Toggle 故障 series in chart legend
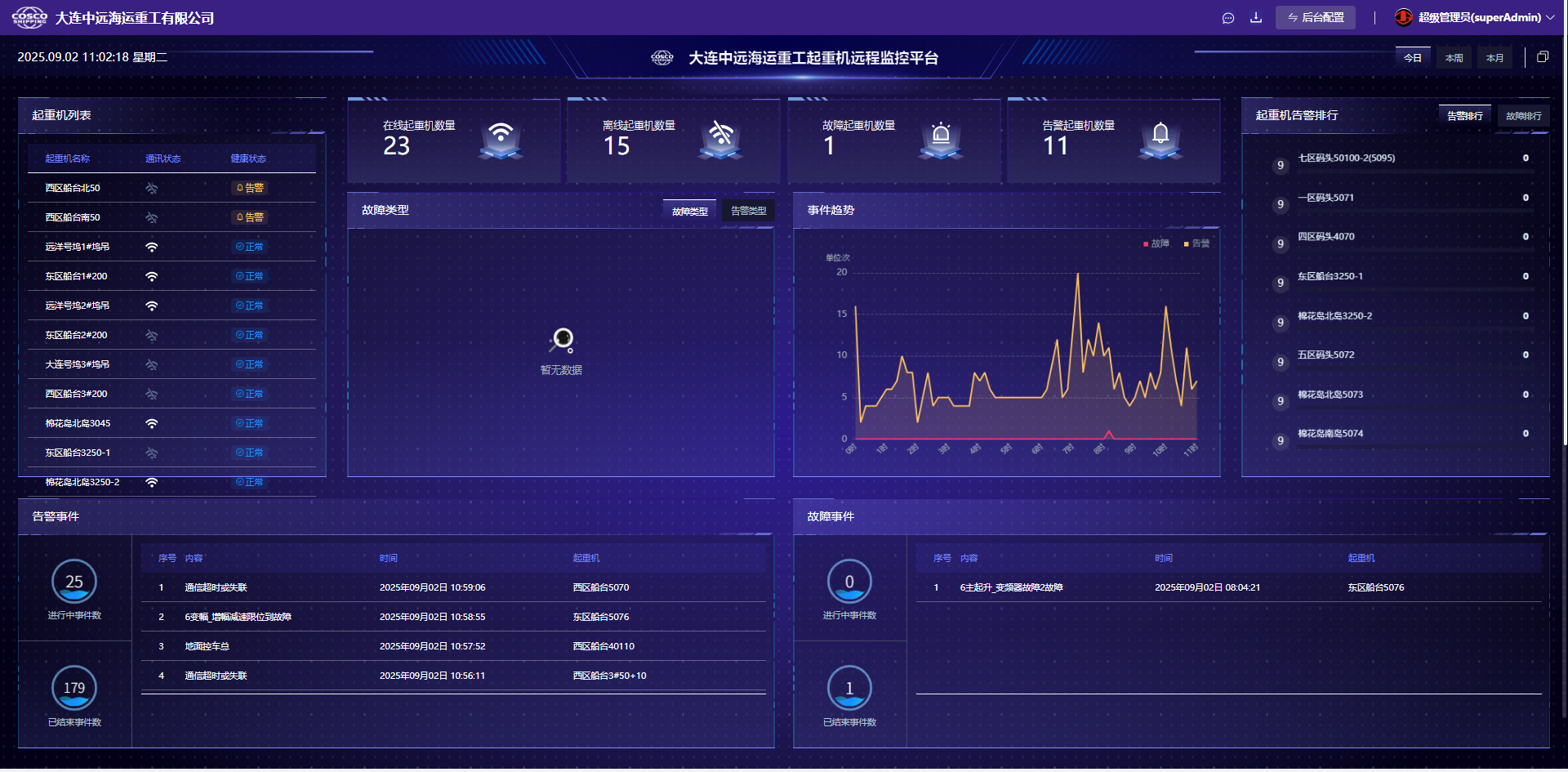 [1156, 243]
